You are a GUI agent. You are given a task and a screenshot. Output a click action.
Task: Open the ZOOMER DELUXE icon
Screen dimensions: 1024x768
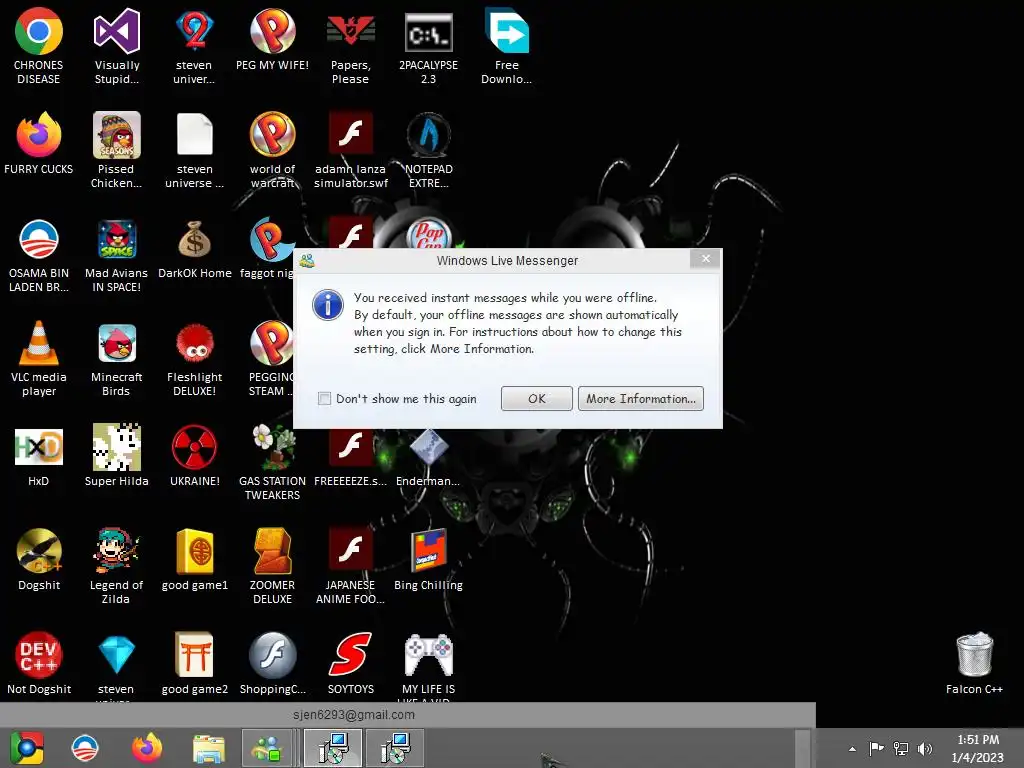click(272, 566)
